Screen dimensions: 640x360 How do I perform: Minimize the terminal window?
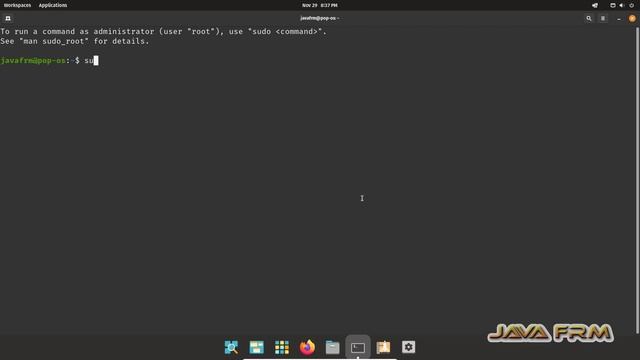pos(619,19)
